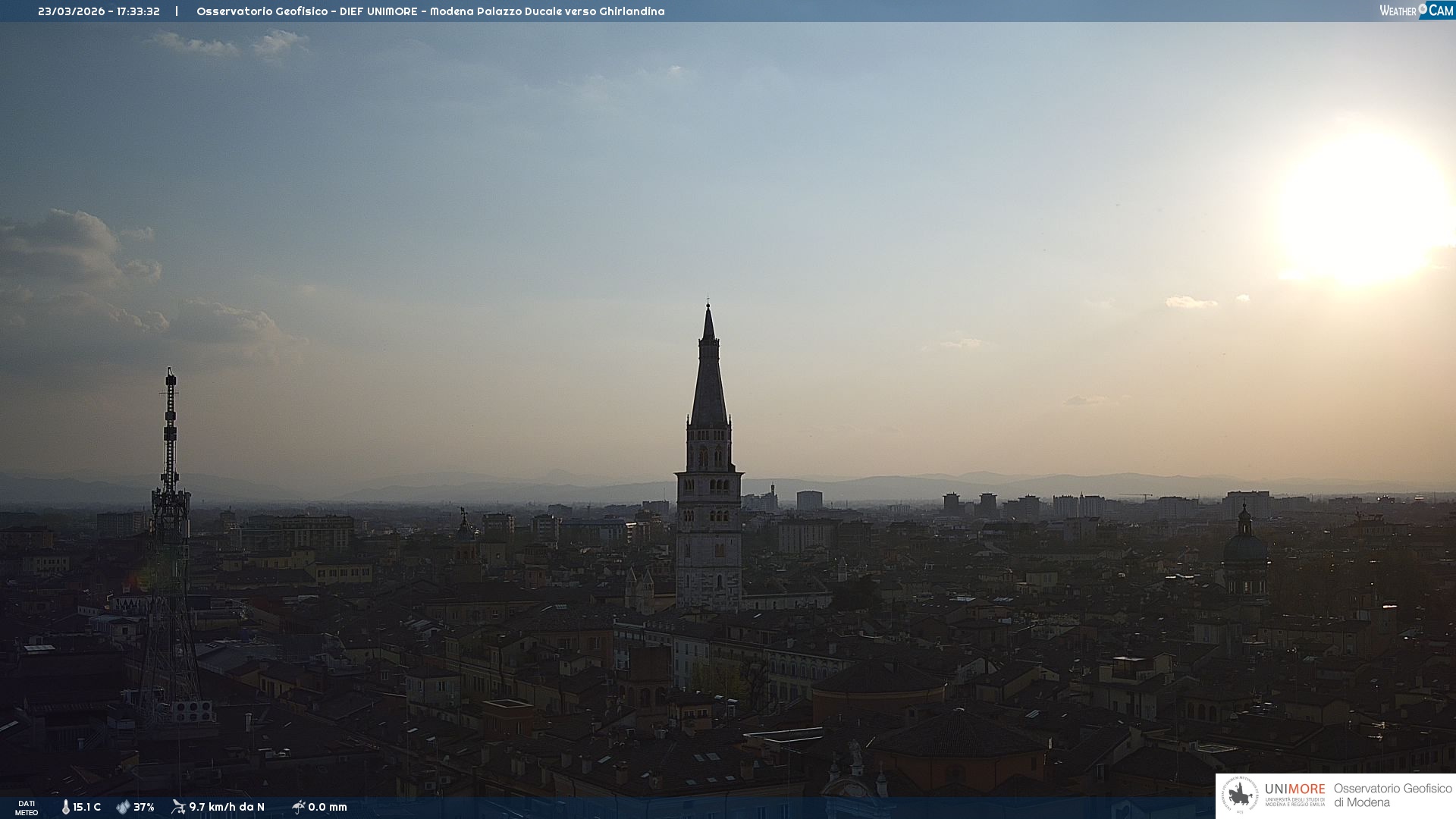Click the 15.1 C temperature reading
The height and width of the screenshot is (819, 1456).
coord(86,807)
